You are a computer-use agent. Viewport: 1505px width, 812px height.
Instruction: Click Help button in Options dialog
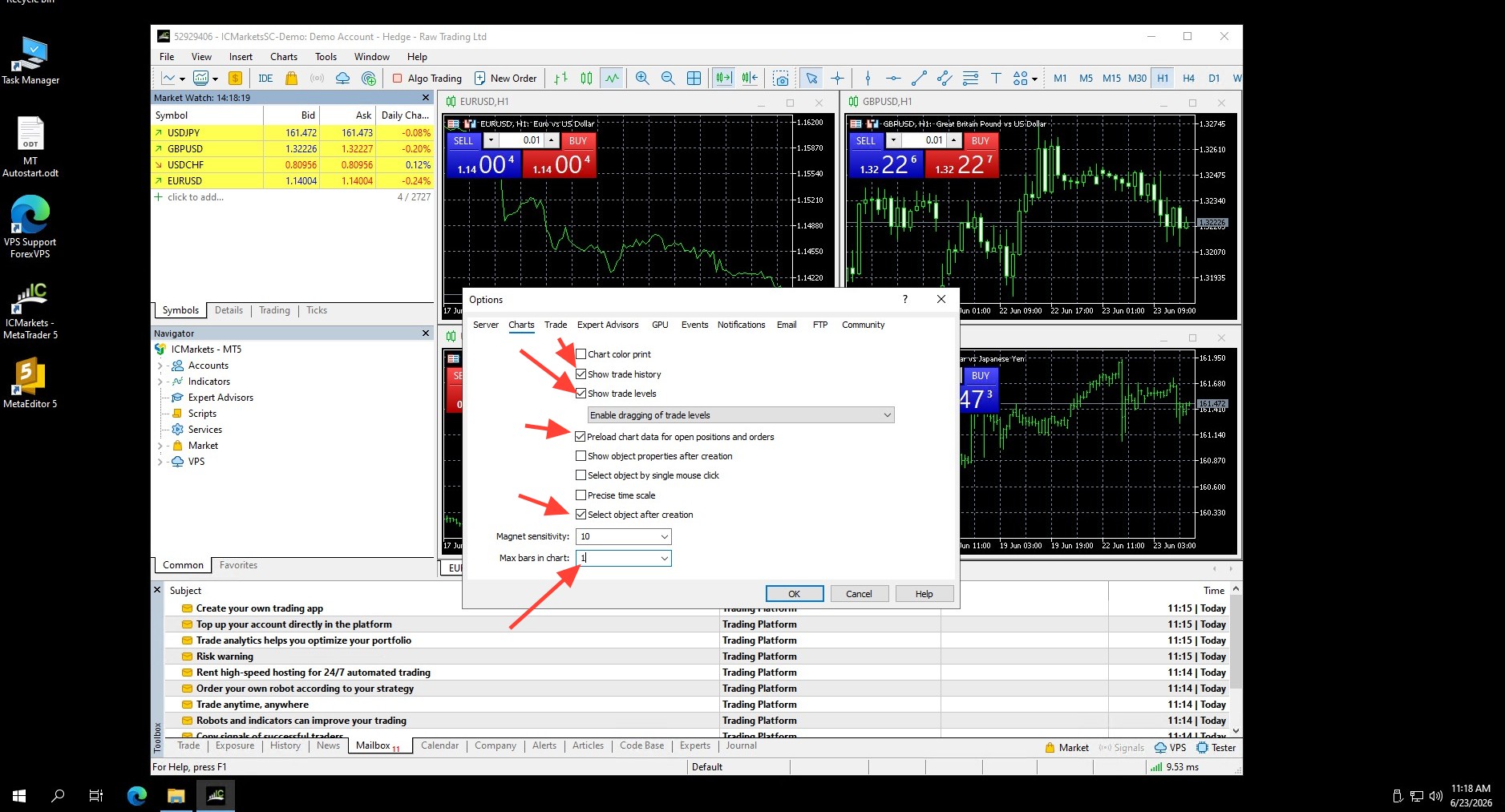coord(924,594)
